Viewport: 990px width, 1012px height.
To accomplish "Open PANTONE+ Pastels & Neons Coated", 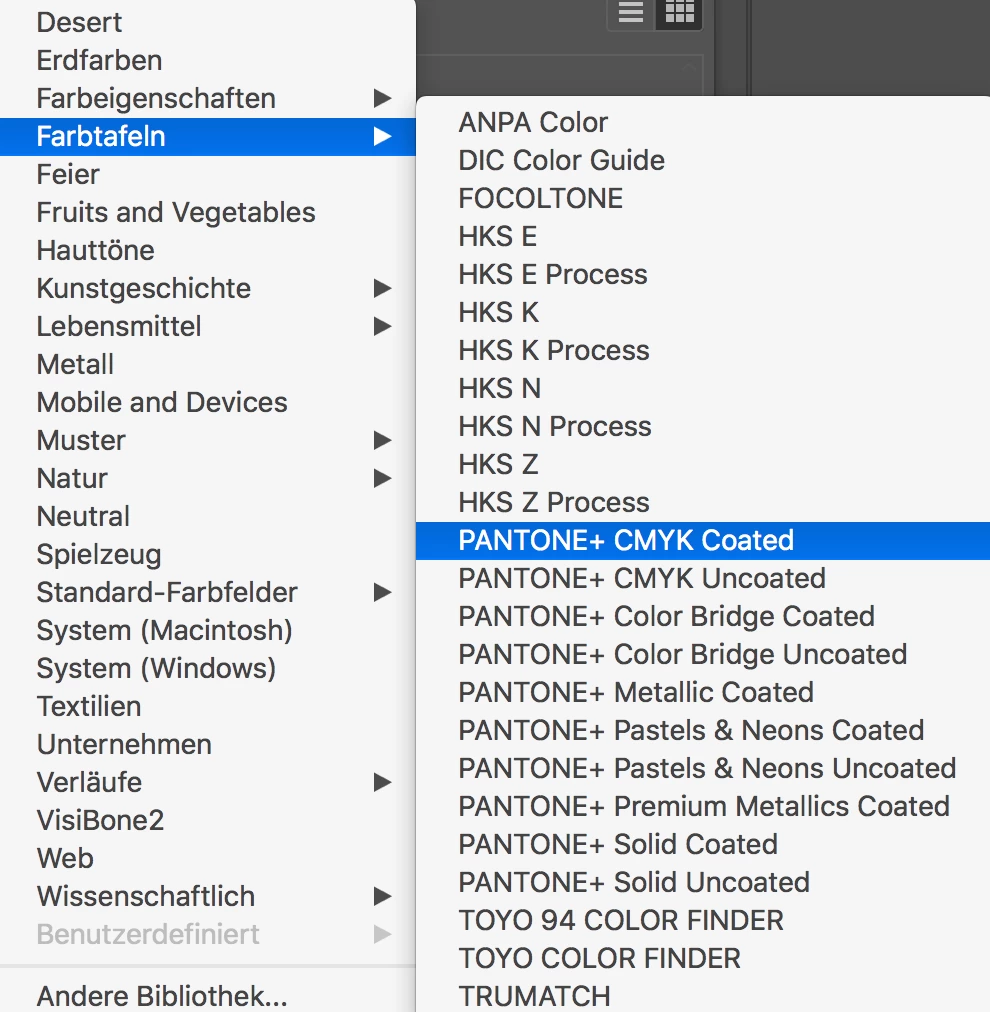I will (703, 731).
